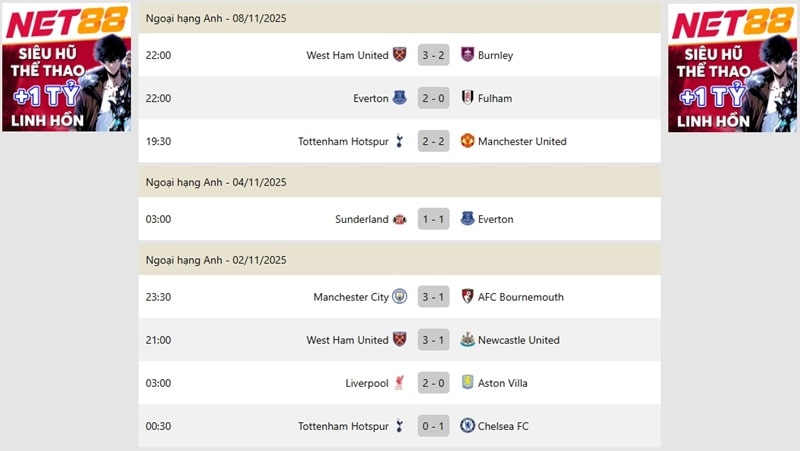Click the Newcastle United team name
This screenshot has width=800, height=451.
[x=518, y=340]
